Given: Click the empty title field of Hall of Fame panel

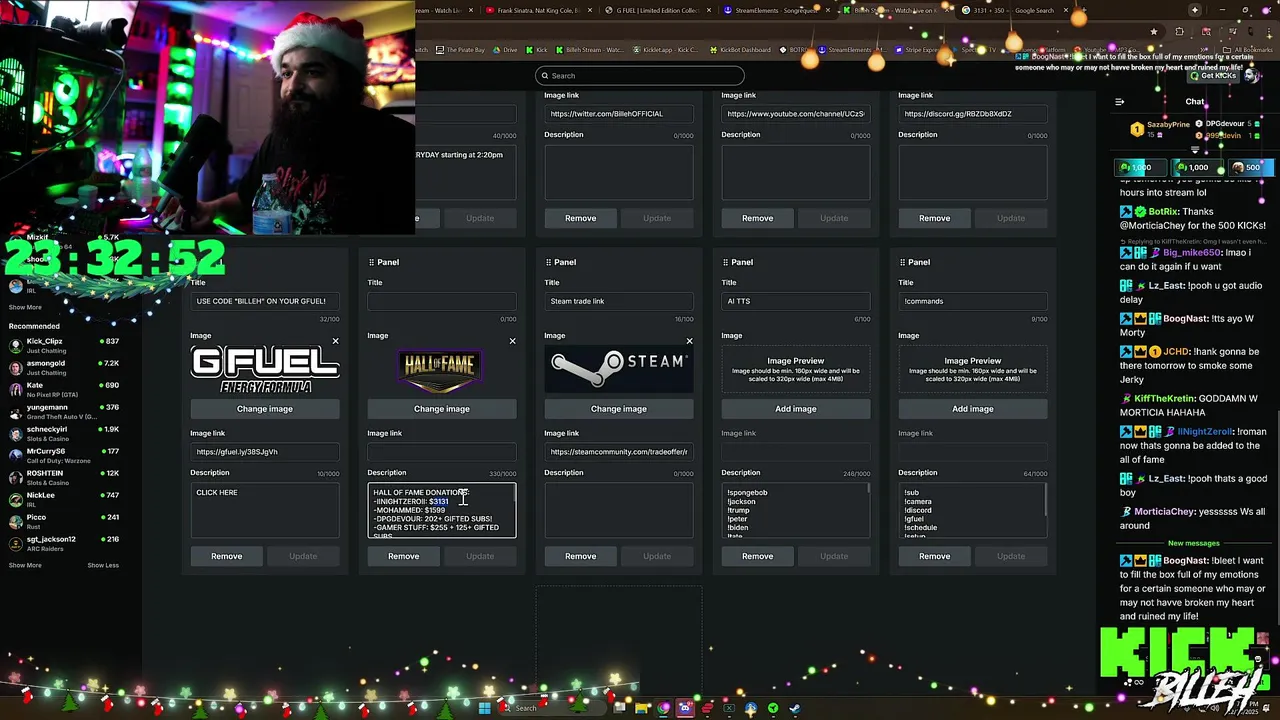Looking at the screenshot, I should (x=442, y=301).
